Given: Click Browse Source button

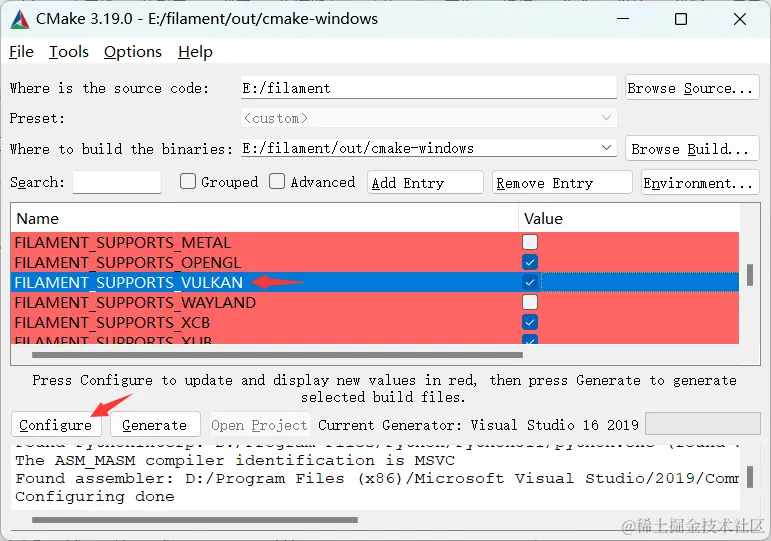Looking at the screenshot, I should tap(692, 88).
